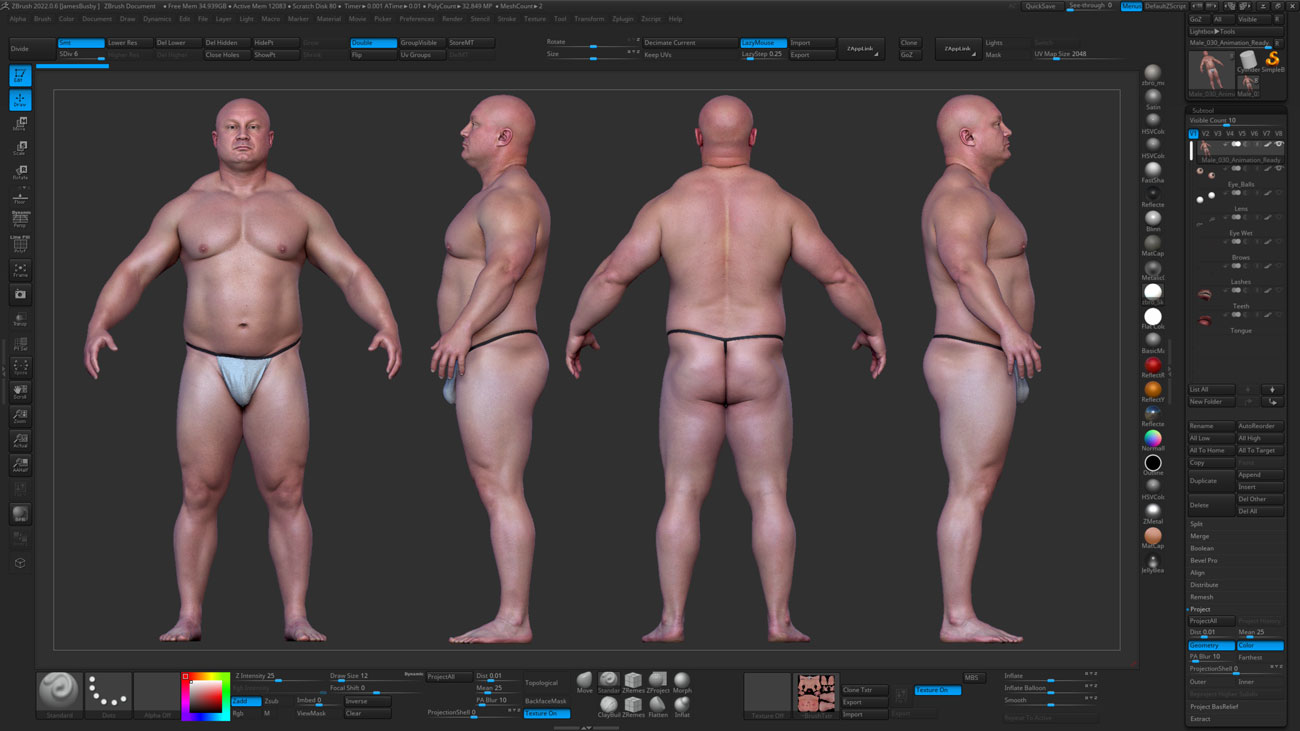This screenshot has height=731, width=1300.
Task: Select the ClayBuildup brush icon
Action: (609, 705)
